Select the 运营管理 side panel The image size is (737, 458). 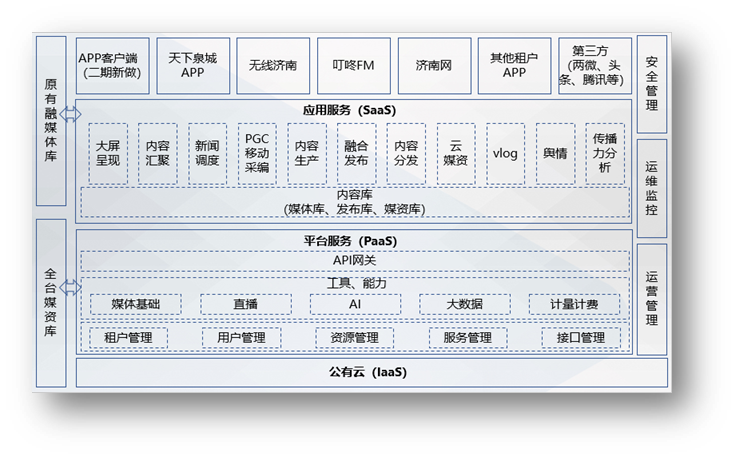[652, 298]
